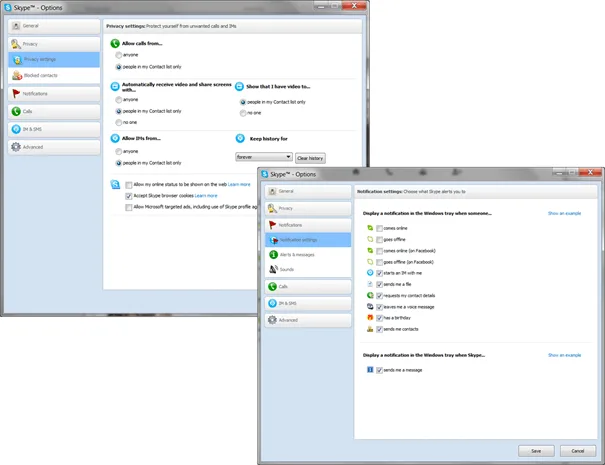Viewport: 605px width, 465px height.
Task: Open Advanced section in back window
Action: [54, 147]
